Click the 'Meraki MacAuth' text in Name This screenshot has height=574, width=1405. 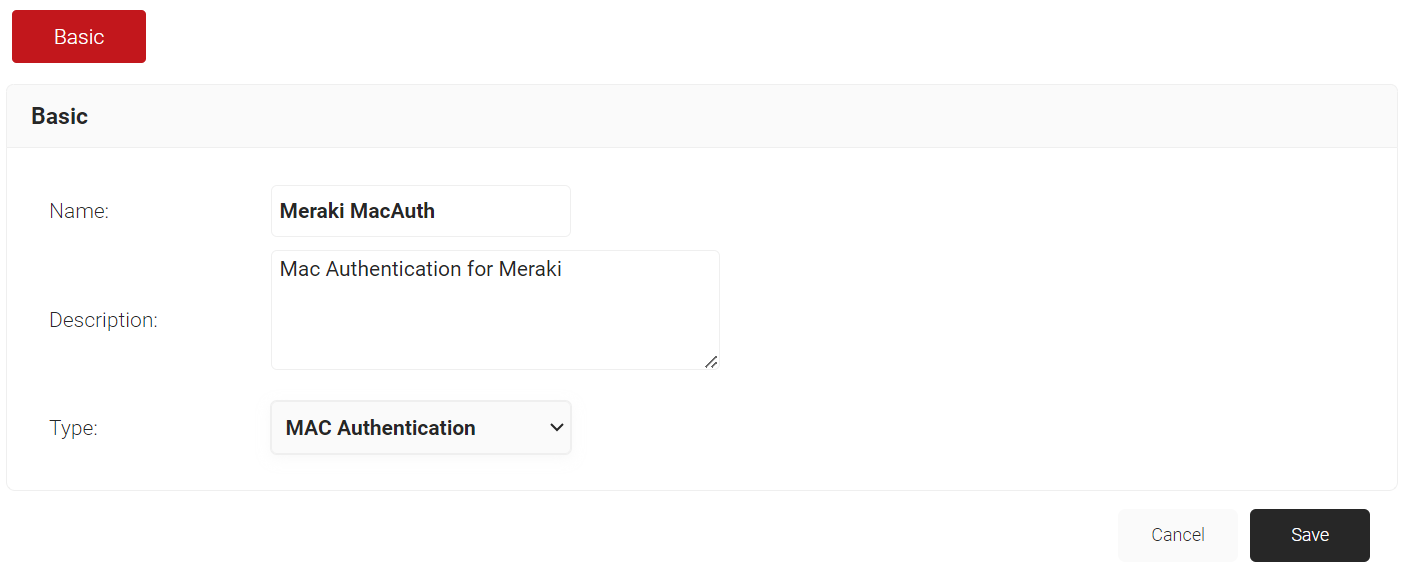(357, 211)
